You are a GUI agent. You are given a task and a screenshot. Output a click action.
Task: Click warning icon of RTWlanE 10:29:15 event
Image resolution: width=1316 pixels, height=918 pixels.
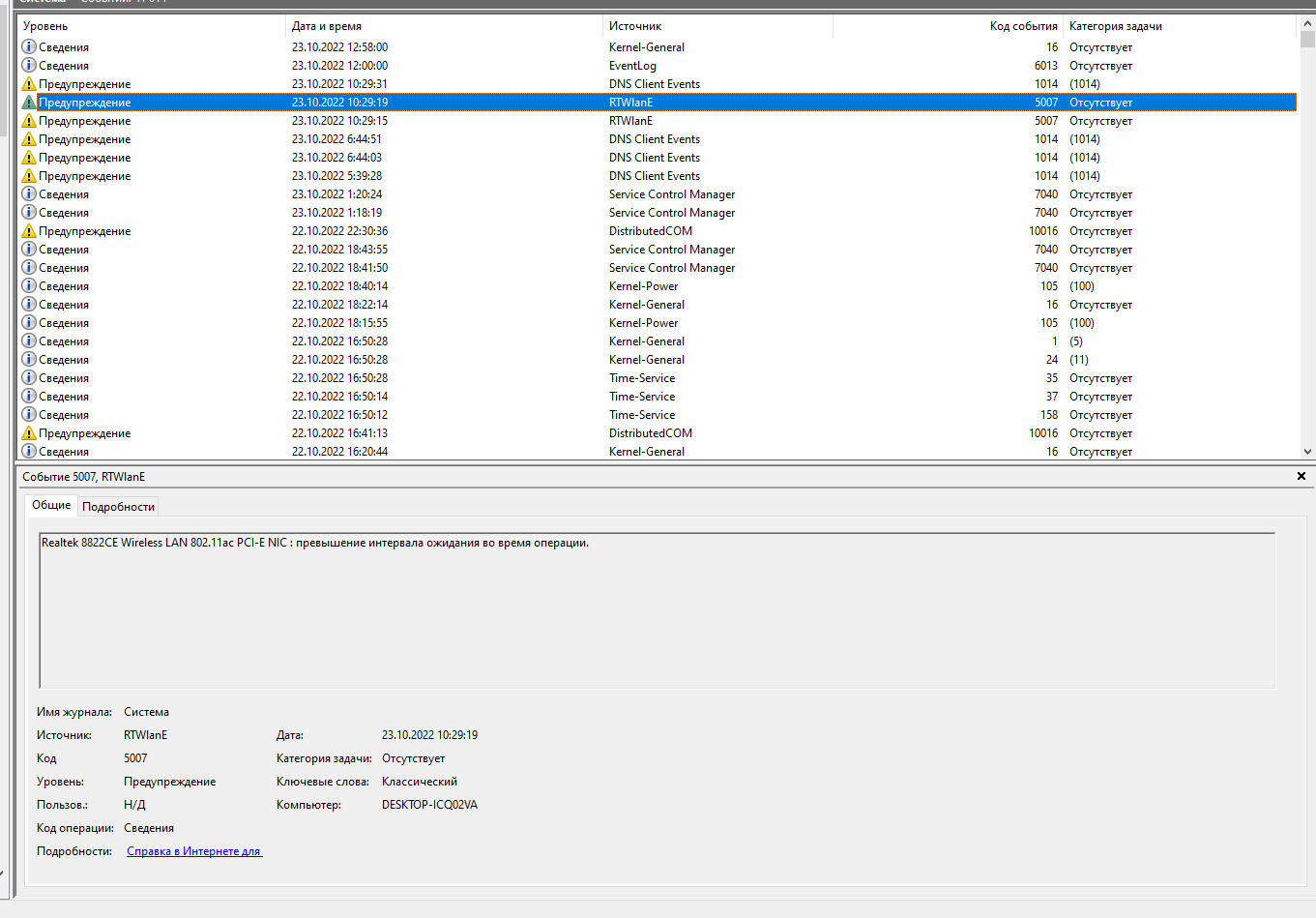[x=29, y=121]
